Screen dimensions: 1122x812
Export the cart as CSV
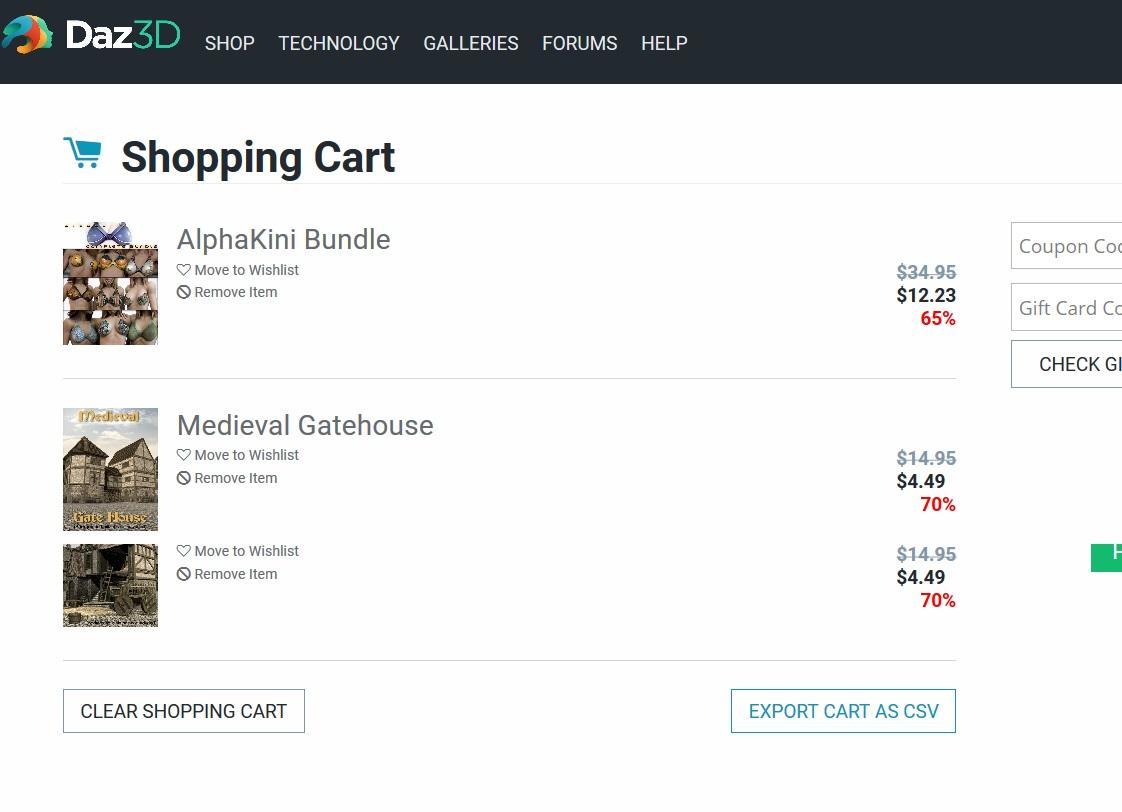point(843,711)
